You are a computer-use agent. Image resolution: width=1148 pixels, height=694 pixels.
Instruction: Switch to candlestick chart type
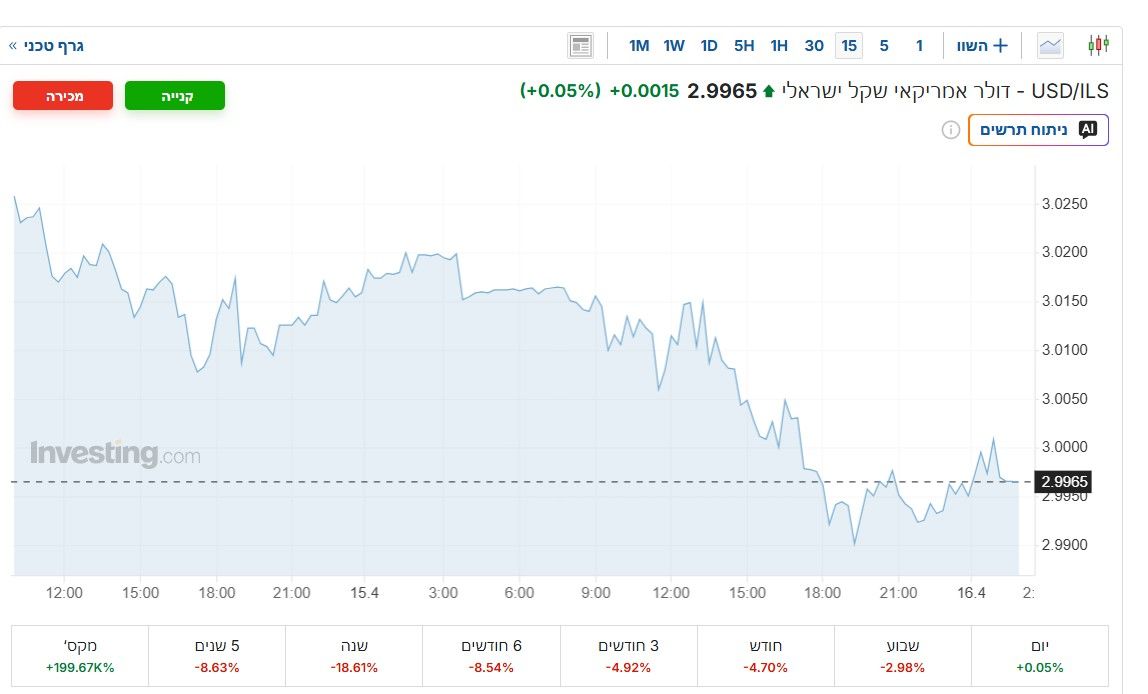coord(1099,45)
